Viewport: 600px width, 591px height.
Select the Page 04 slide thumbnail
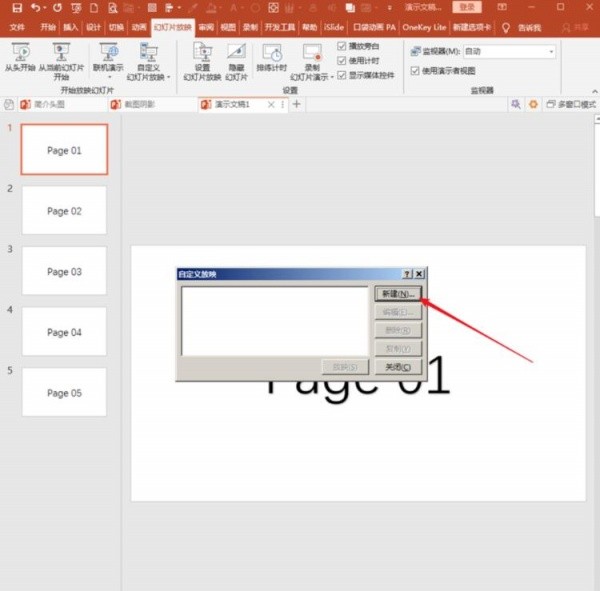coord(64,331)
